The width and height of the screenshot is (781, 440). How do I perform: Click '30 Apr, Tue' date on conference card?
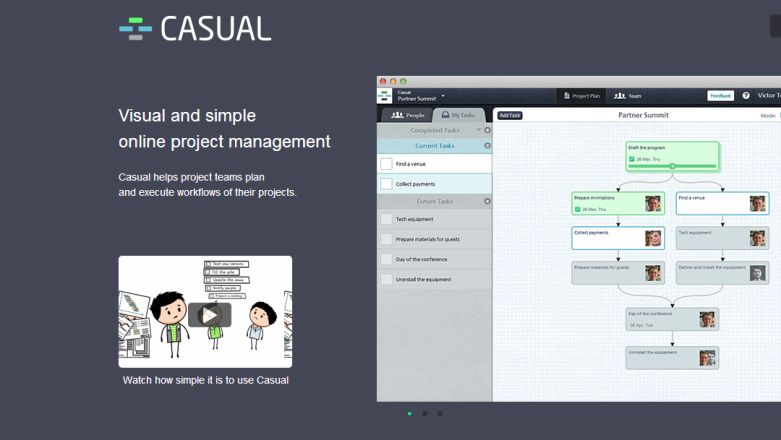pyautogui.click(x=641, y=325)
